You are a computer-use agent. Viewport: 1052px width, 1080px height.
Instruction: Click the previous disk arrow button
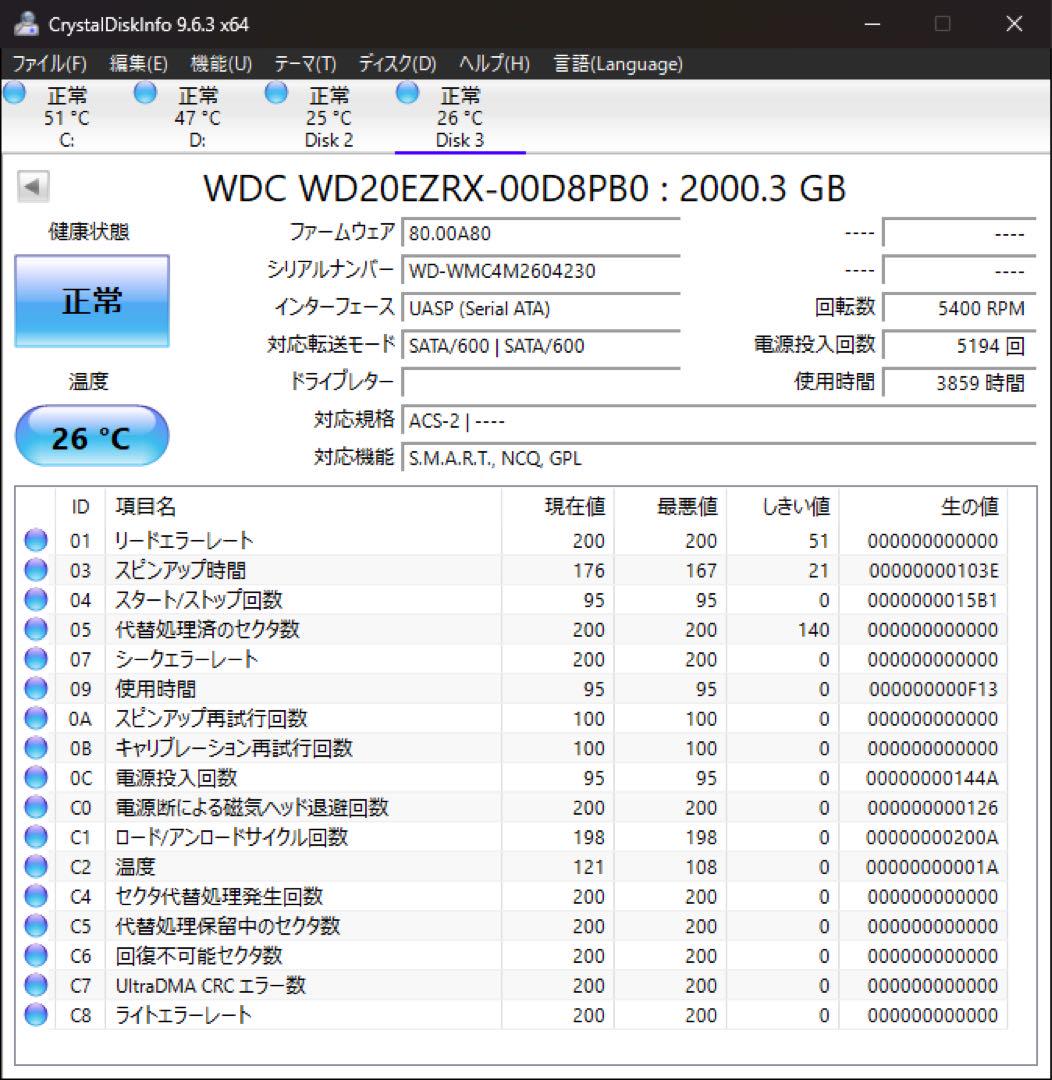coord(33,186)
